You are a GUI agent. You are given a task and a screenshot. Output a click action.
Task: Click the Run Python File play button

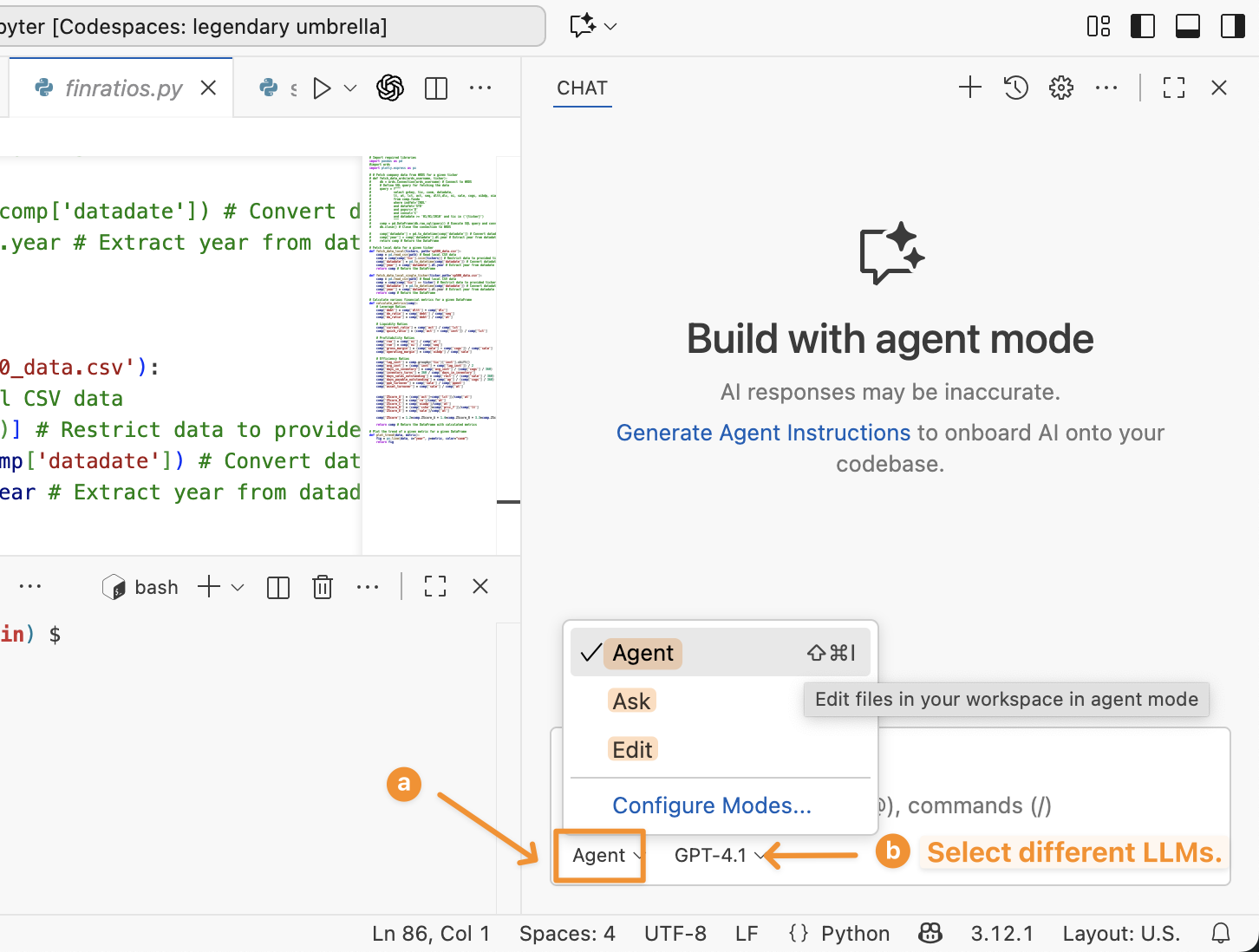coord(322,88)
